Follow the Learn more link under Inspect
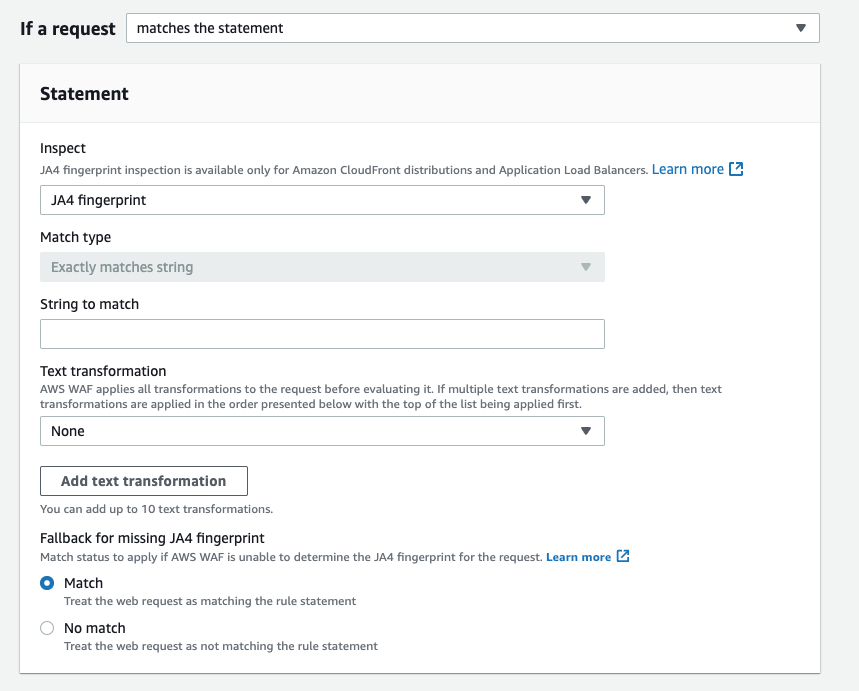This screenshot has width=859, height=691. pos(688,169)
